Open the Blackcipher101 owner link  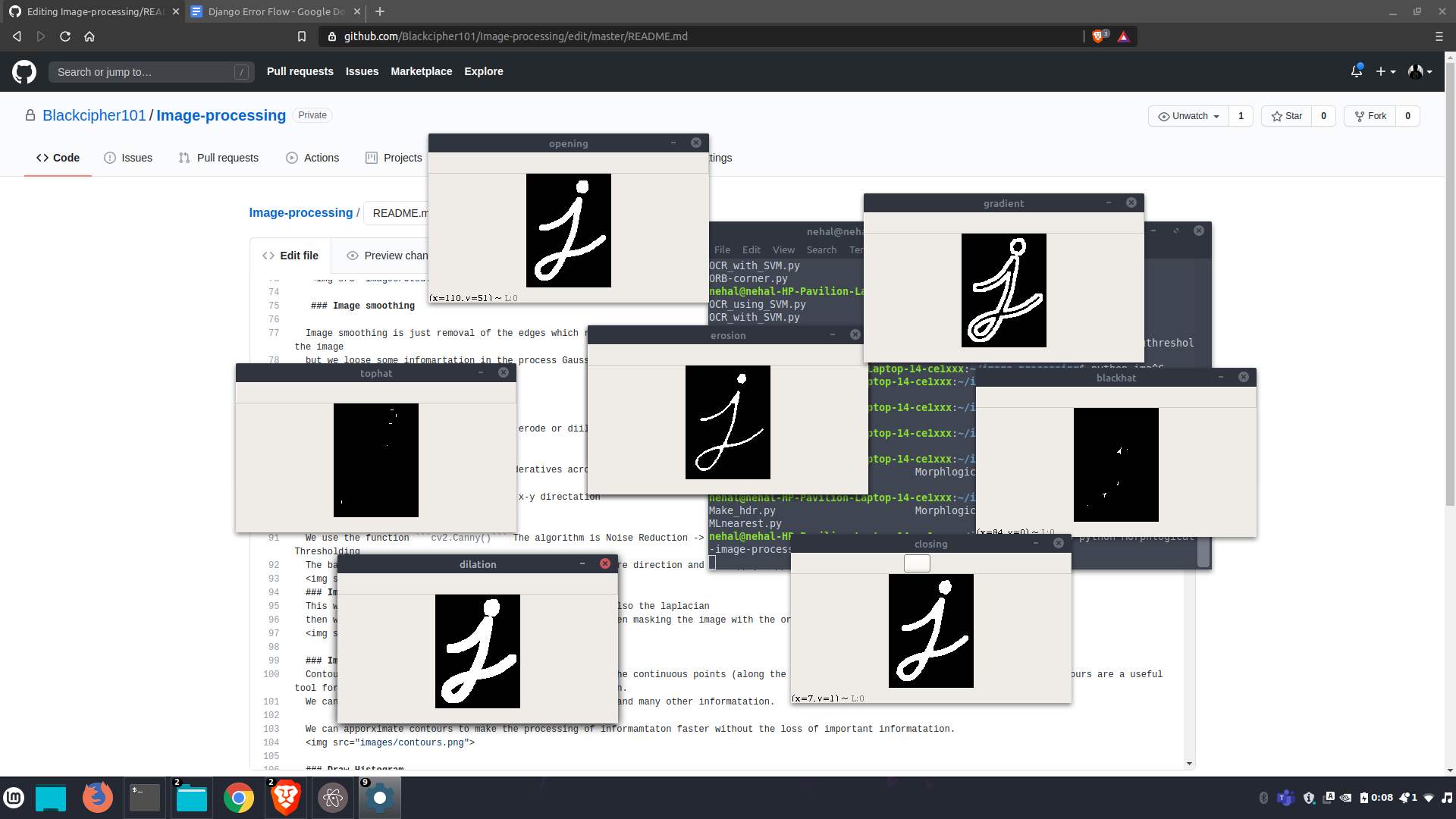[x=94, y=115]
